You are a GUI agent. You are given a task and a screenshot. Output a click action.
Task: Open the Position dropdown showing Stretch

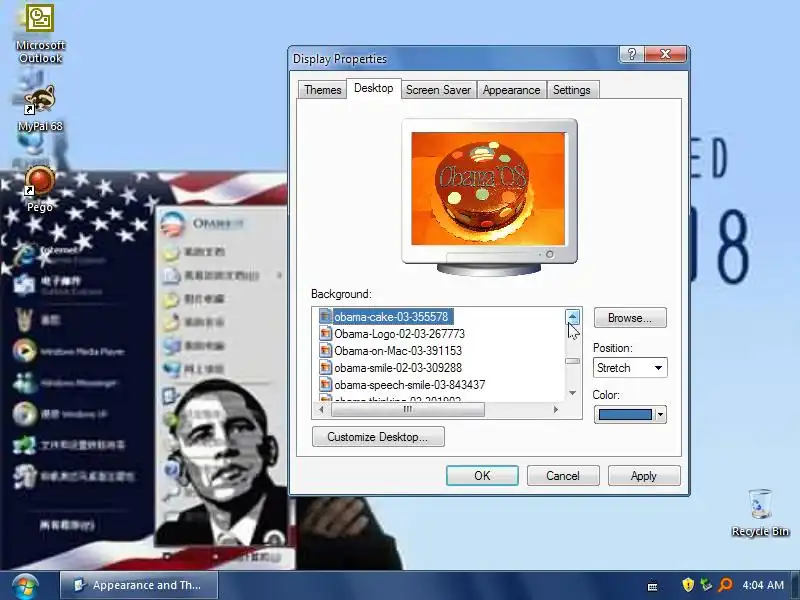pyautogui.click(x=630, y=368)
